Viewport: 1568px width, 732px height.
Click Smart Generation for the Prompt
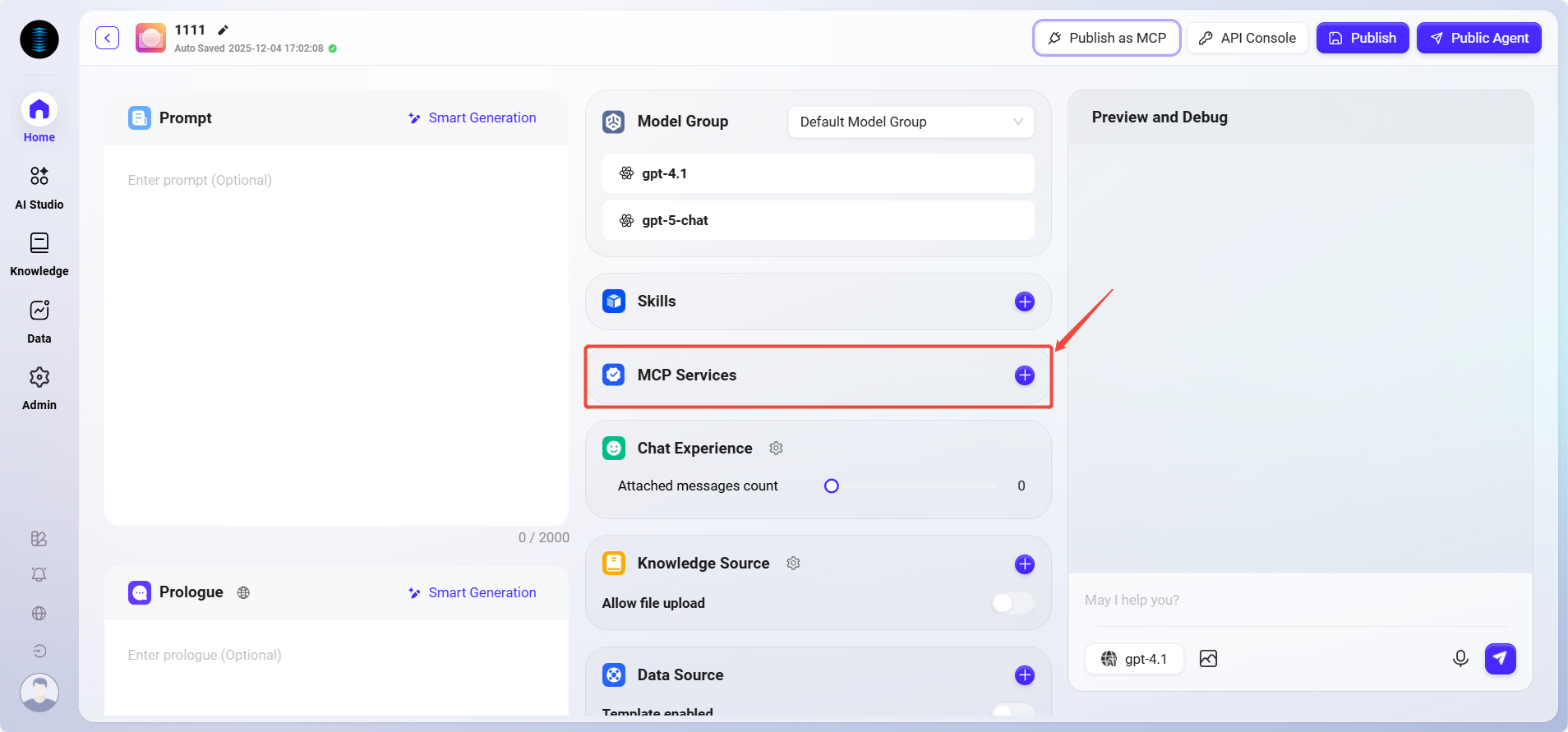(472, 118)
